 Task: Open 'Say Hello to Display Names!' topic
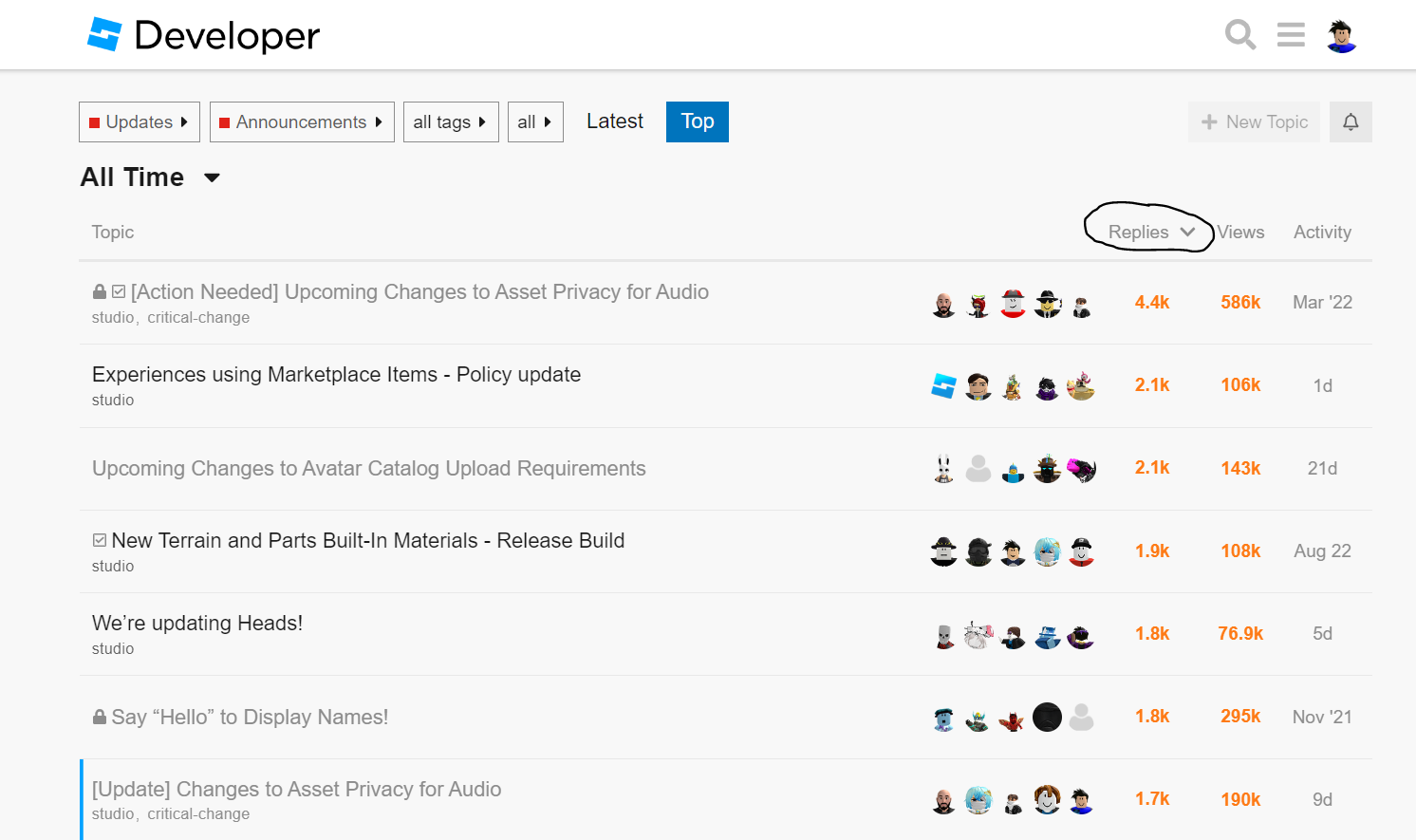(x=250, y=717)
